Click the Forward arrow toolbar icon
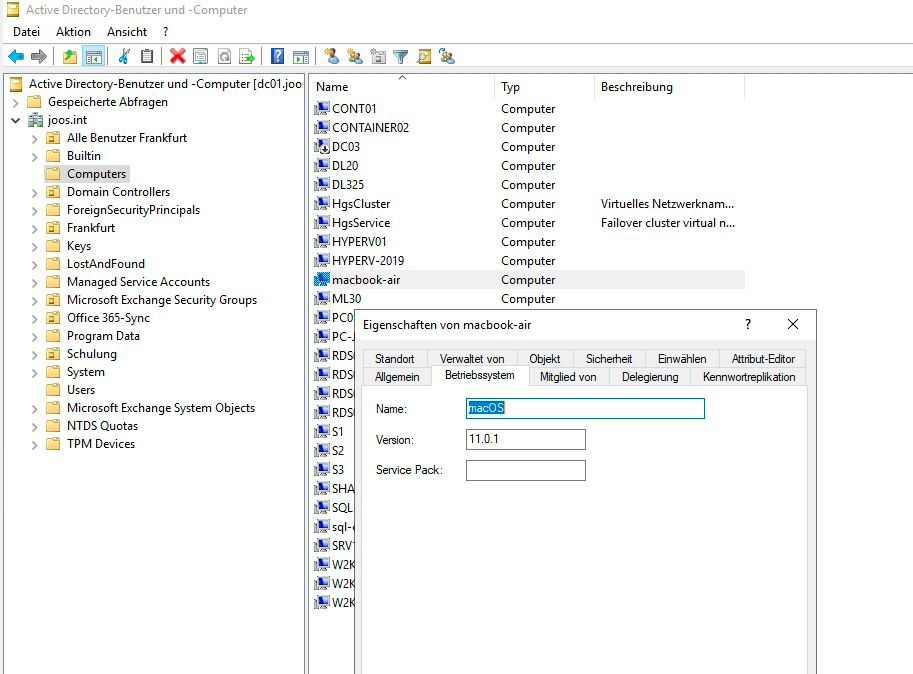The width and height of the screenshot is (913, 674). coord(38,56)
